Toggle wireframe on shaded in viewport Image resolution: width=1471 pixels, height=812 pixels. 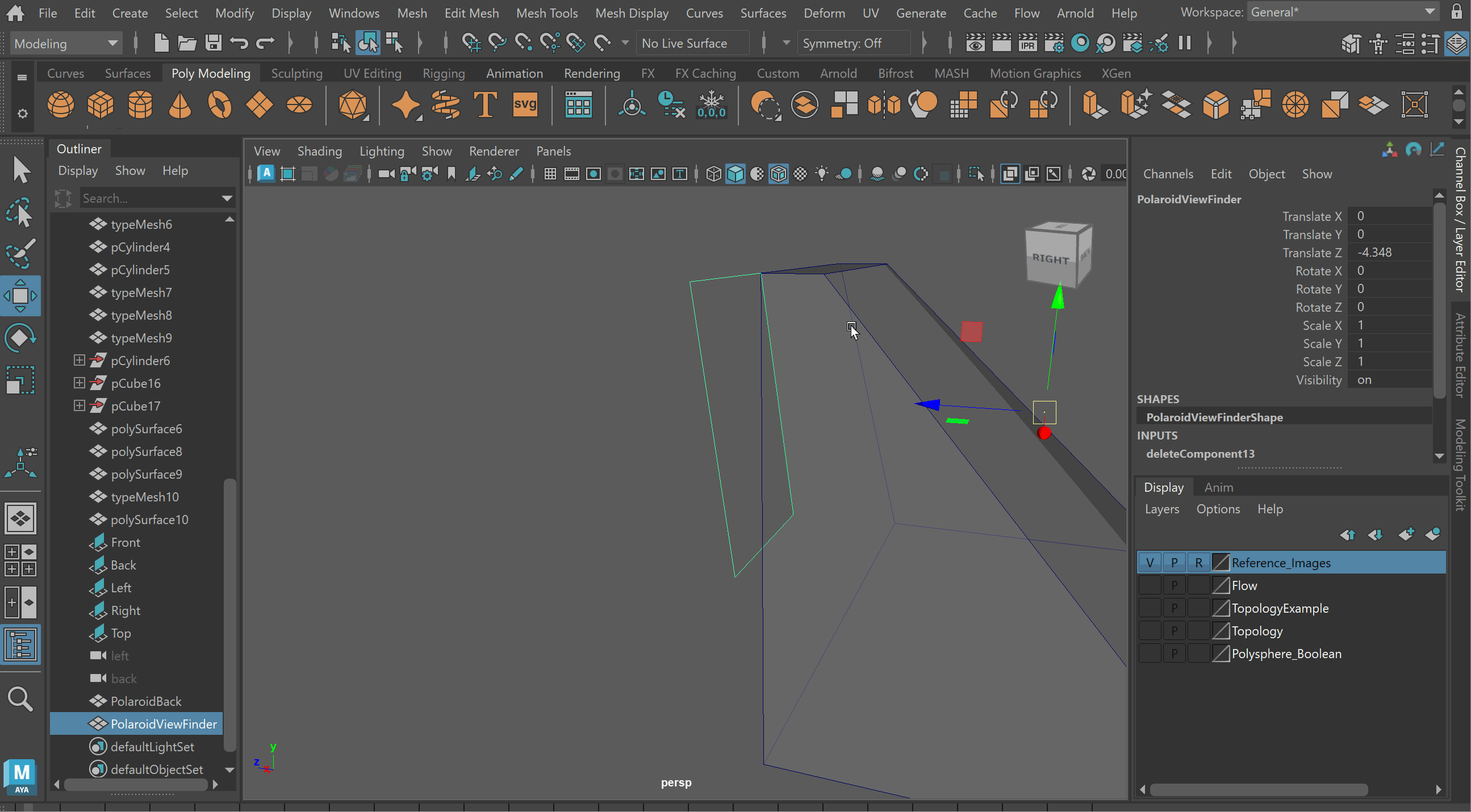(x=778, y=174)
